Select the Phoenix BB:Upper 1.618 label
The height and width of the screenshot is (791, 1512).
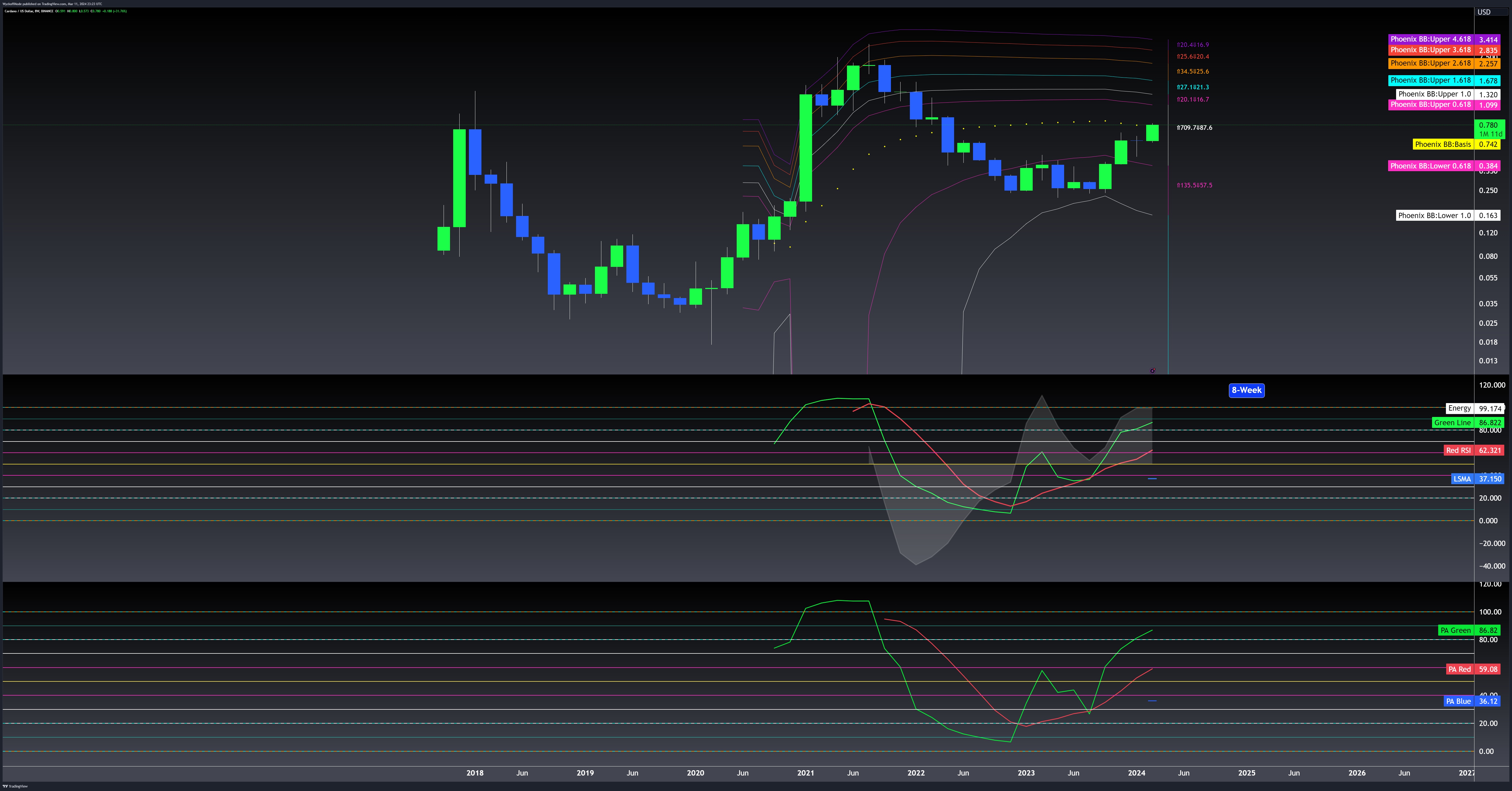(1430, 81)
